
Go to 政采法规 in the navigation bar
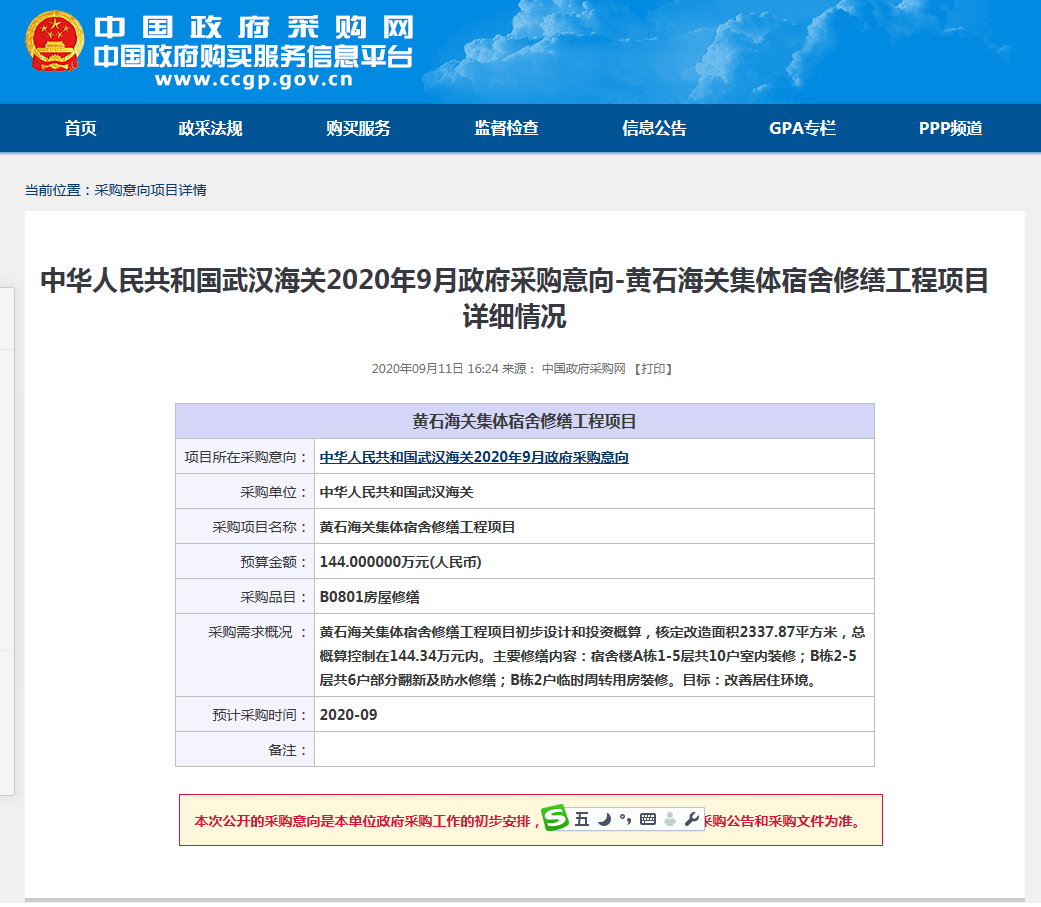coord(210,128)
